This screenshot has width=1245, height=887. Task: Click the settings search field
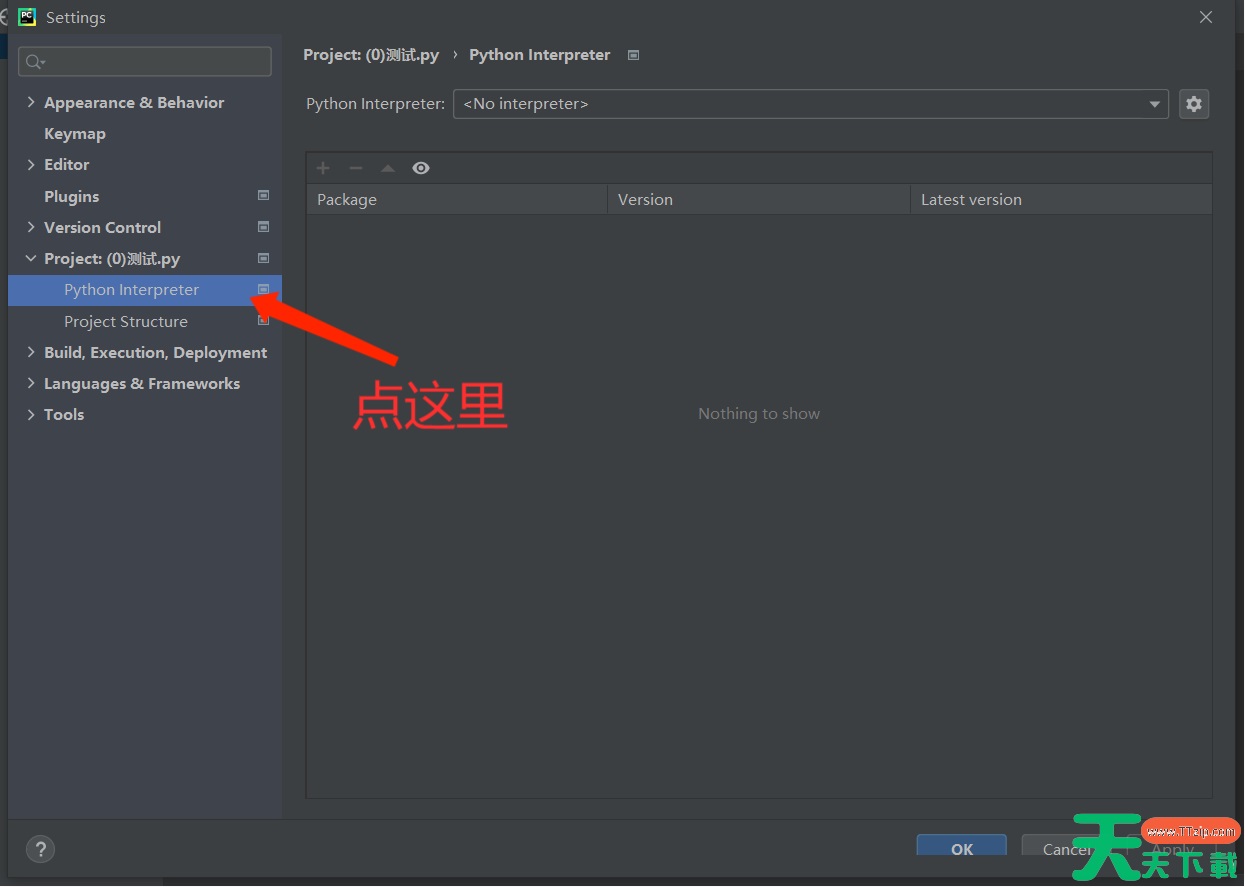pyautogui.click(x=145, y=62)
